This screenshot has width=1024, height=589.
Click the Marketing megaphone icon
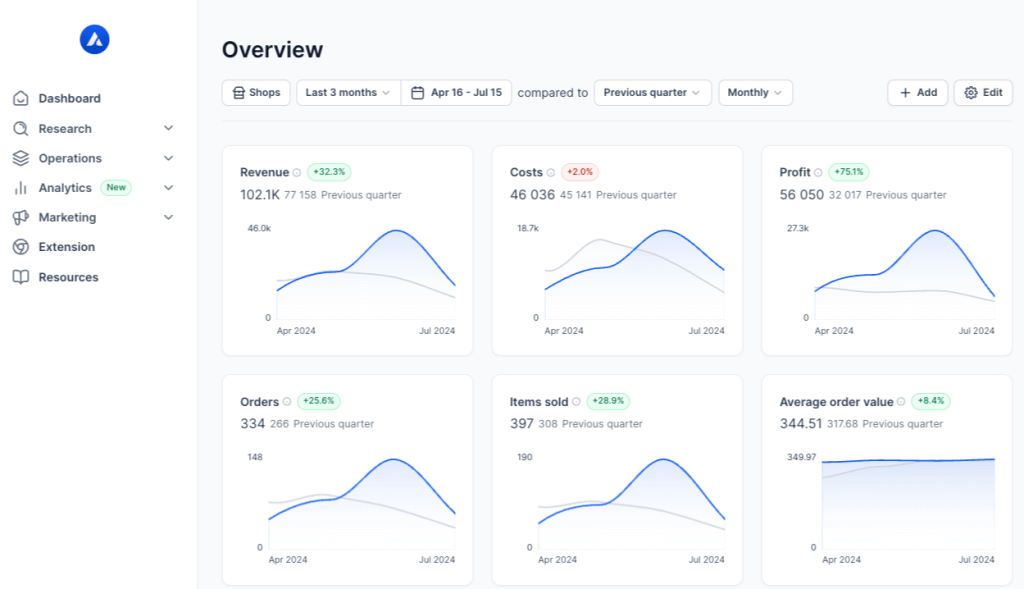[x=20, y=217]
